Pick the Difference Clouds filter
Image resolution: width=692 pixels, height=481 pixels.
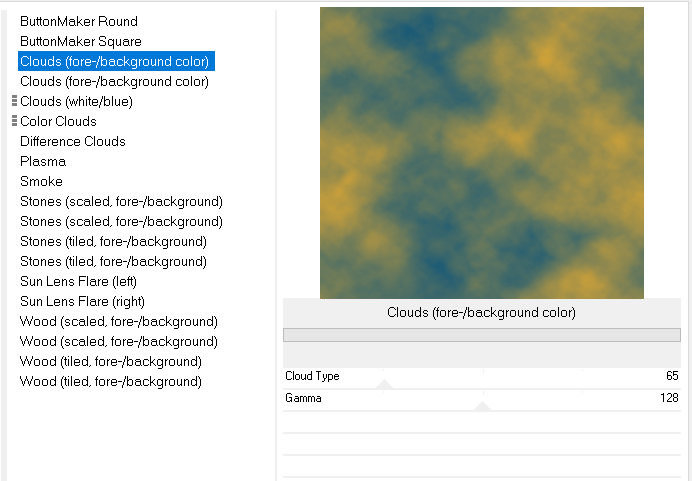click(x=73, y=141)
